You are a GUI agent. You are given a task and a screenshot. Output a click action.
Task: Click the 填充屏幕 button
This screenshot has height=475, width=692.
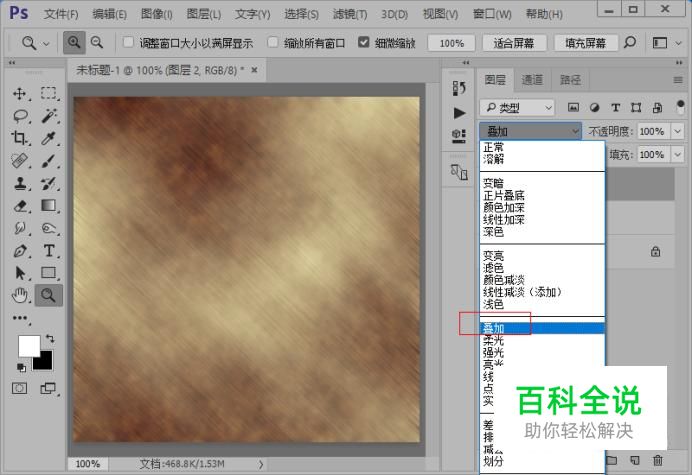pyautogui.click(x=585, y=43)
